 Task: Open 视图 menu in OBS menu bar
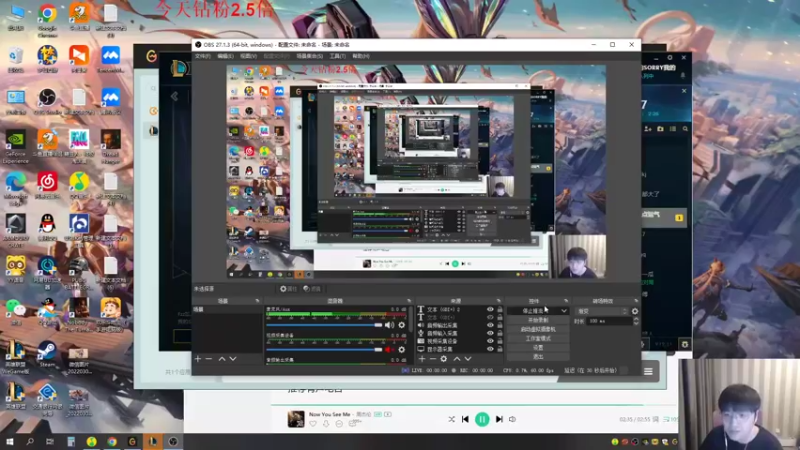(248, 56)
